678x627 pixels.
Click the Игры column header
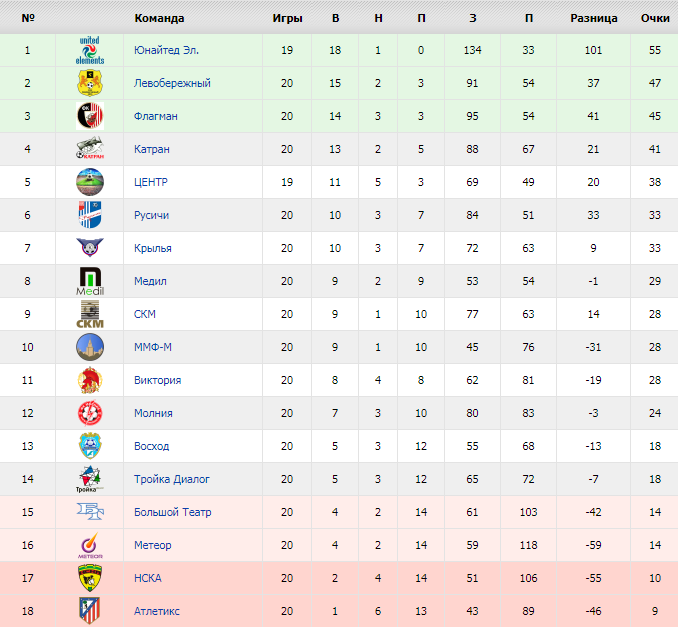click(287, 18)
